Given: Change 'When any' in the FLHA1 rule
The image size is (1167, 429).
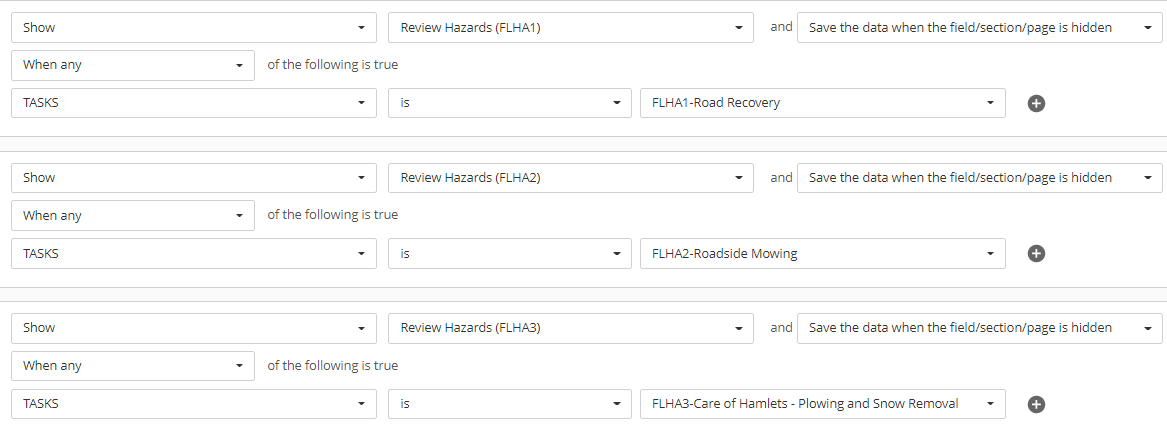Looking at the screenshot, I should pyautogui.click(x=132, y=65).
